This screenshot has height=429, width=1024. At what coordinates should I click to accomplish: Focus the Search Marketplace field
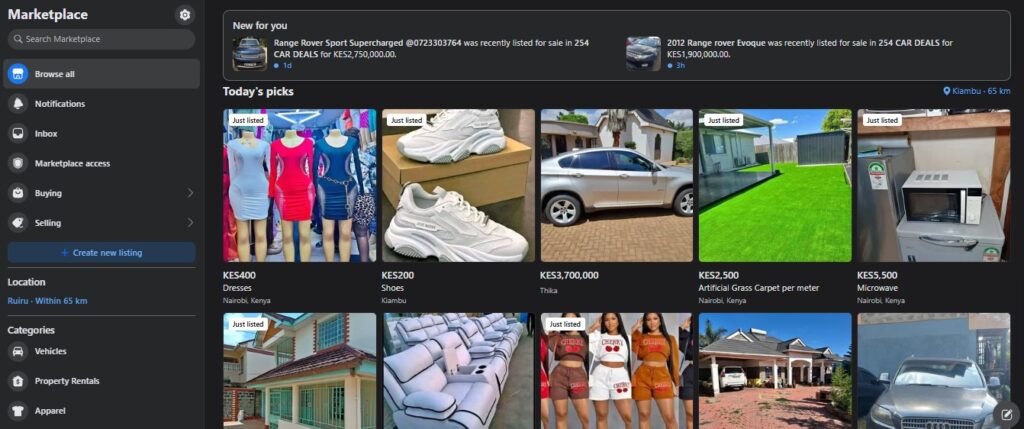[101, 39]
